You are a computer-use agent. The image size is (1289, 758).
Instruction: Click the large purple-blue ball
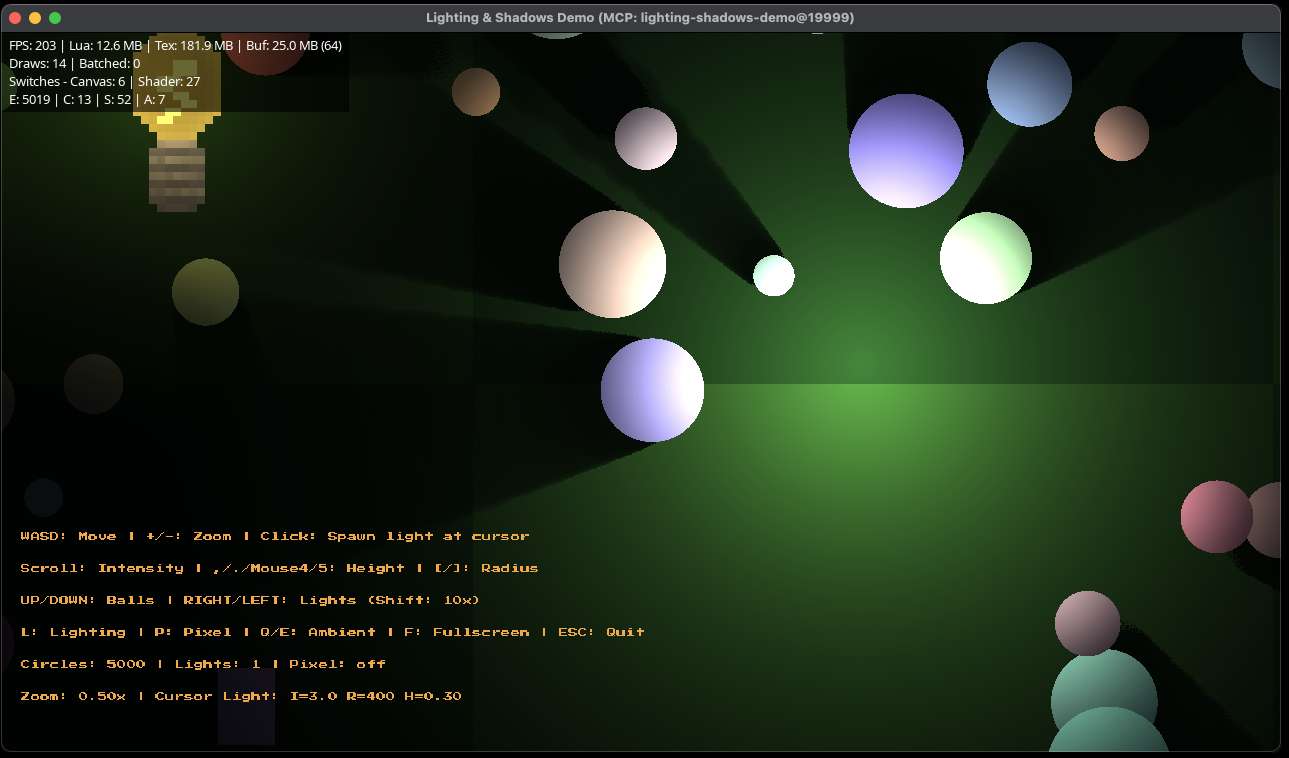click(x=906, y=151)
